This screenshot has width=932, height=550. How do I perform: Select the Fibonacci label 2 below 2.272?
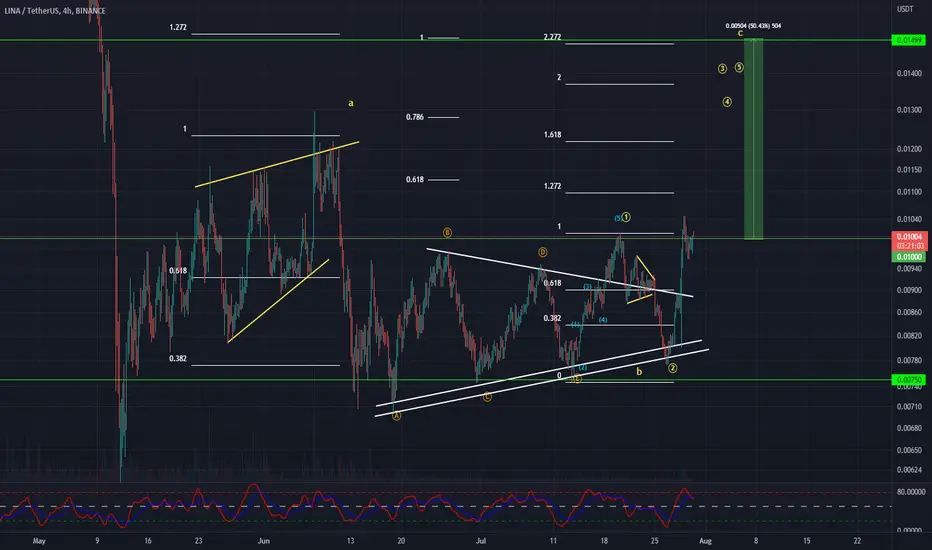point(559,77)
